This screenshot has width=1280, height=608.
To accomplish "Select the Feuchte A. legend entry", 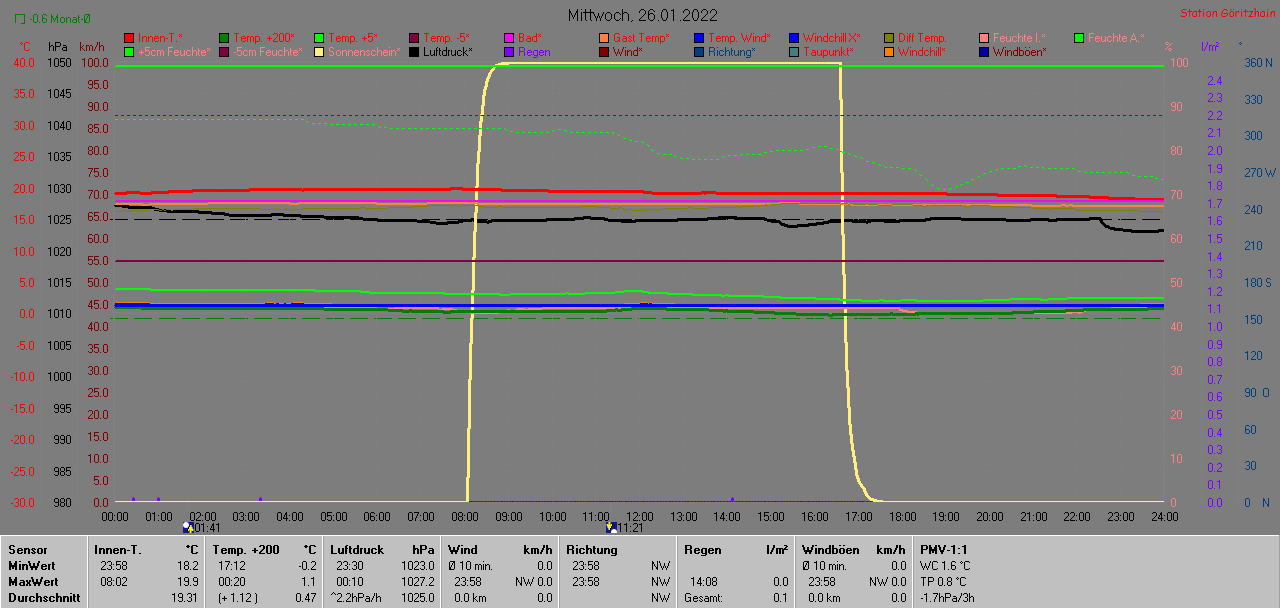I will tap(1109, 38).
